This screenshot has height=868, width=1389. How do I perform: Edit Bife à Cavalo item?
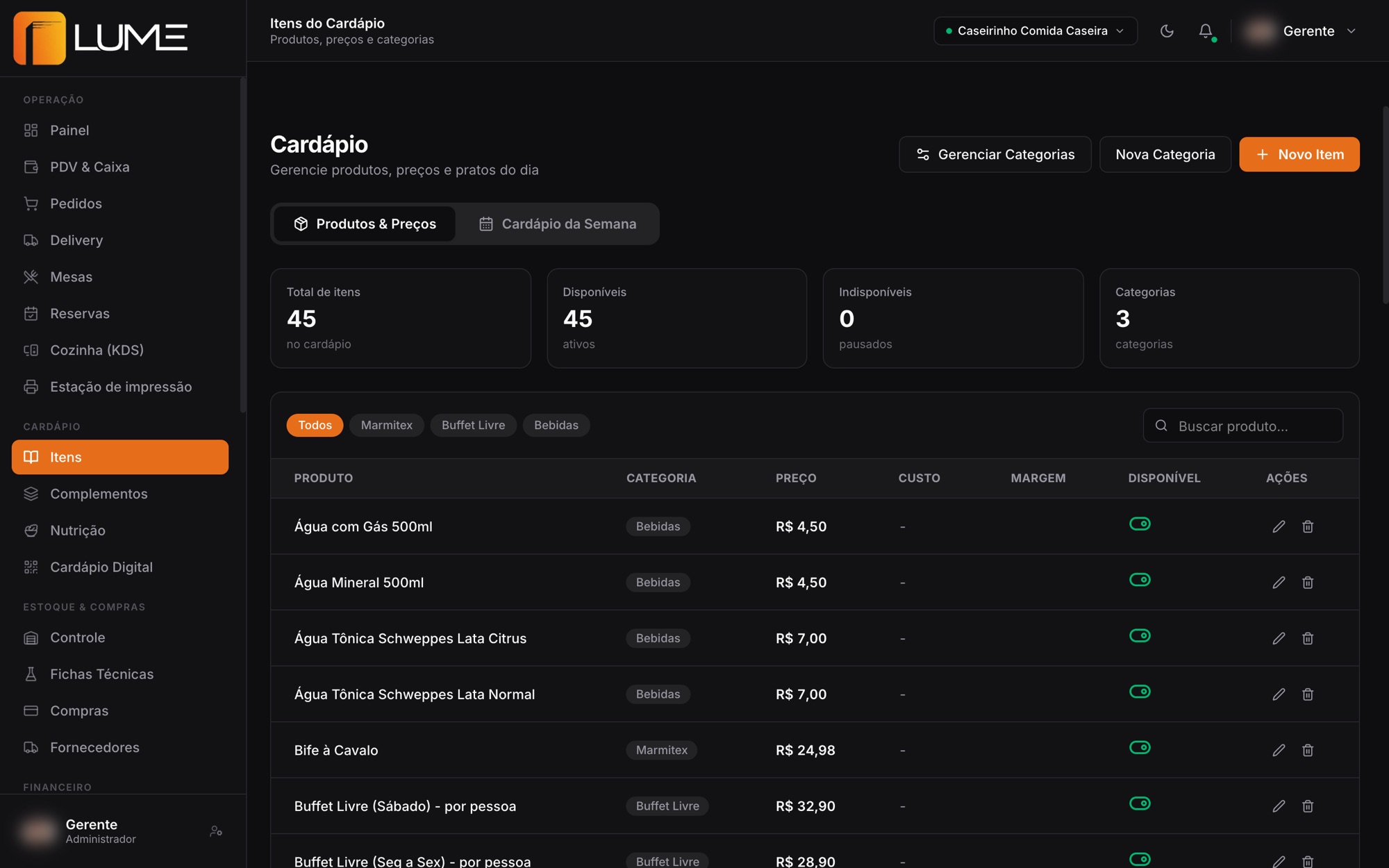[x=1279, y=750]
